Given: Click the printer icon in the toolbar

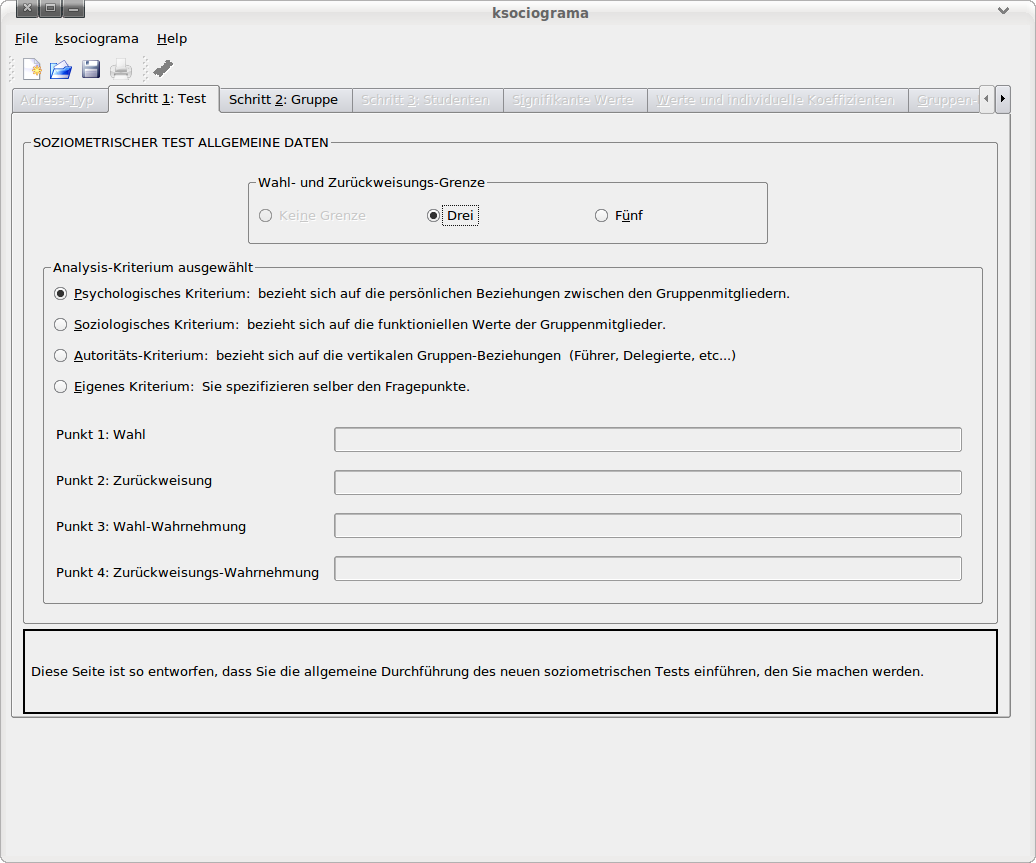Looking at the screenshot, I should (x=121, y=69).
